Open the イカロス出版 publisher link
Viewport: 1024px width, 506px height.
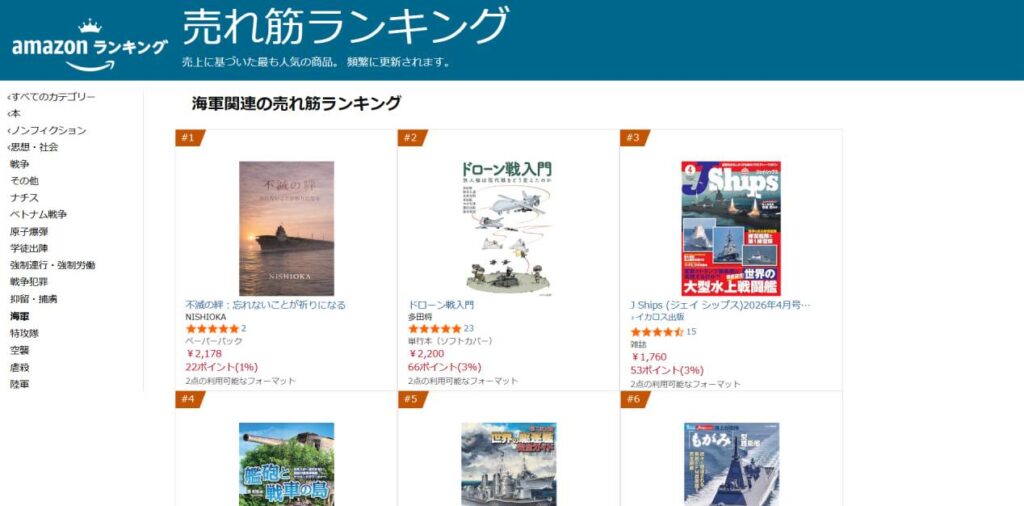pos(658,317)
